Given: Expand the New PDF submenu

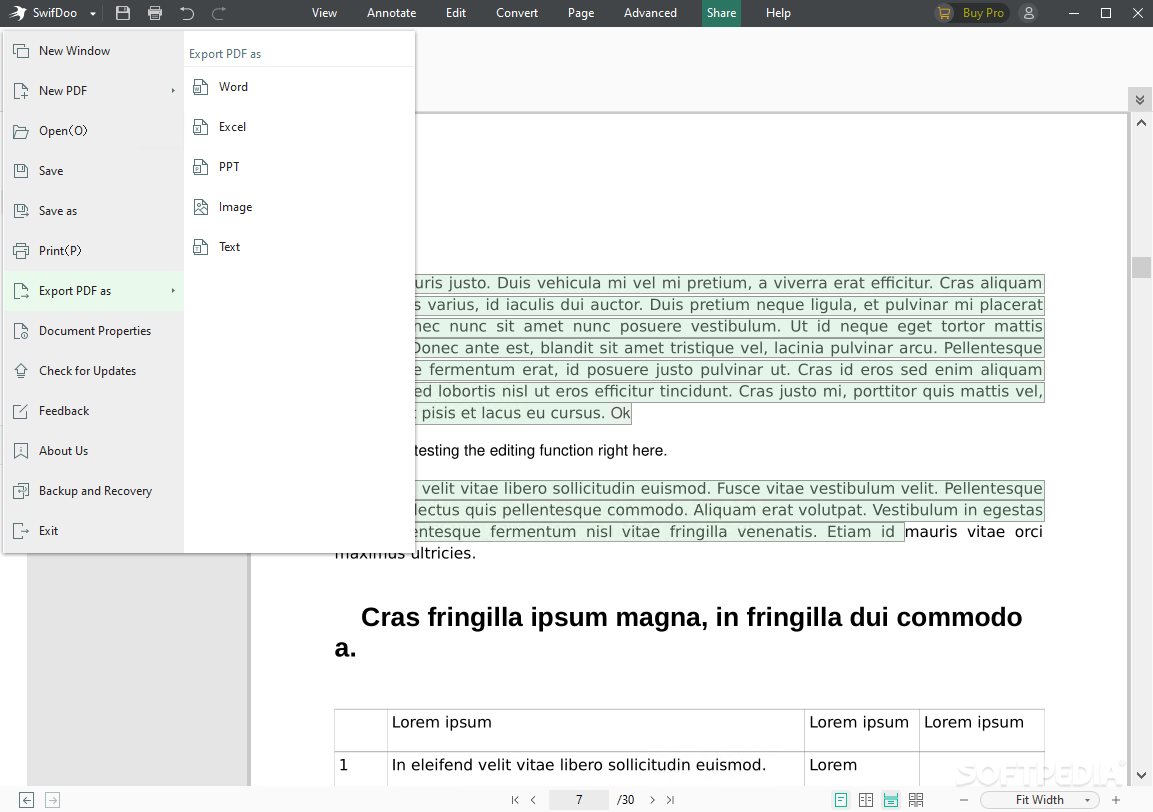Looking at the screenshot, I should coord(93,90).
